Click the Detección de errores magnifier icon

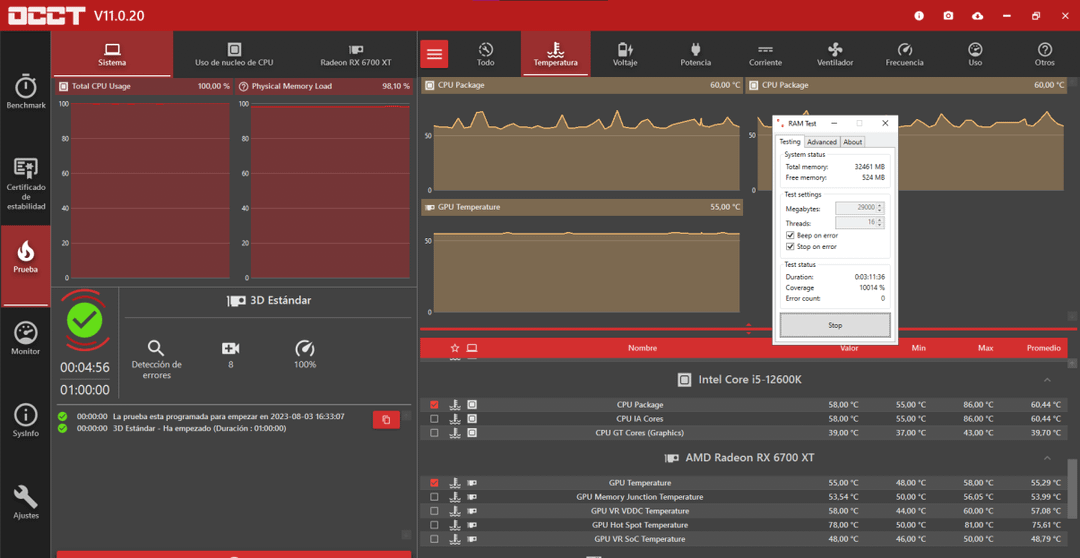point(156,348)
